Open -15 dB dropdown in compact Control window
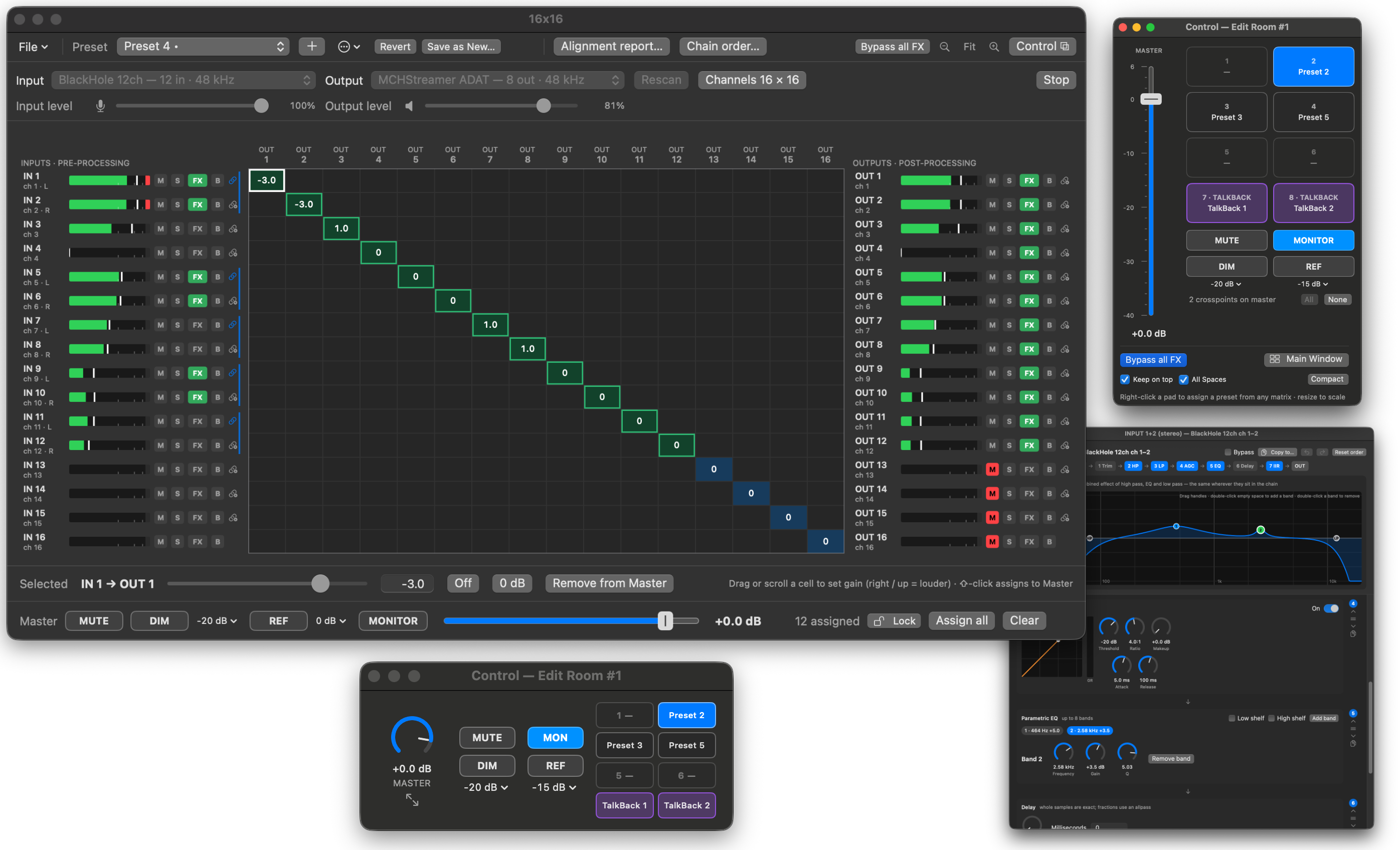Screen dimensions: 1400x850 click(x=554, y=787)
